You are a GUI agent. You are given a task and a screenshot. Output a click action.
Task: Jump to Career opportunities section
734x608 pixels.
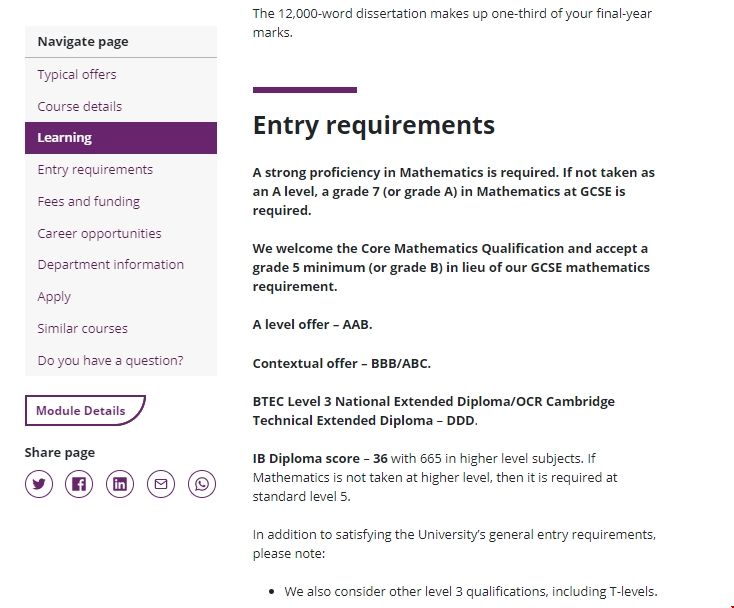click(x=99, y=233)
